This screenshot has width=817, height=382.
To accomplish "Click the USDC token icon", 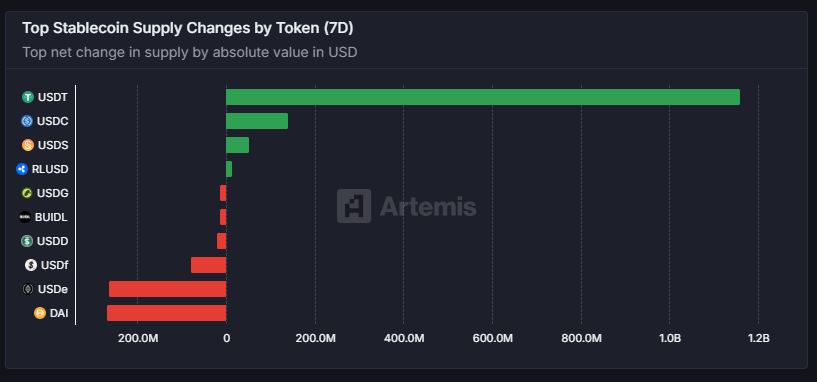I will click(x=27, y=121).
